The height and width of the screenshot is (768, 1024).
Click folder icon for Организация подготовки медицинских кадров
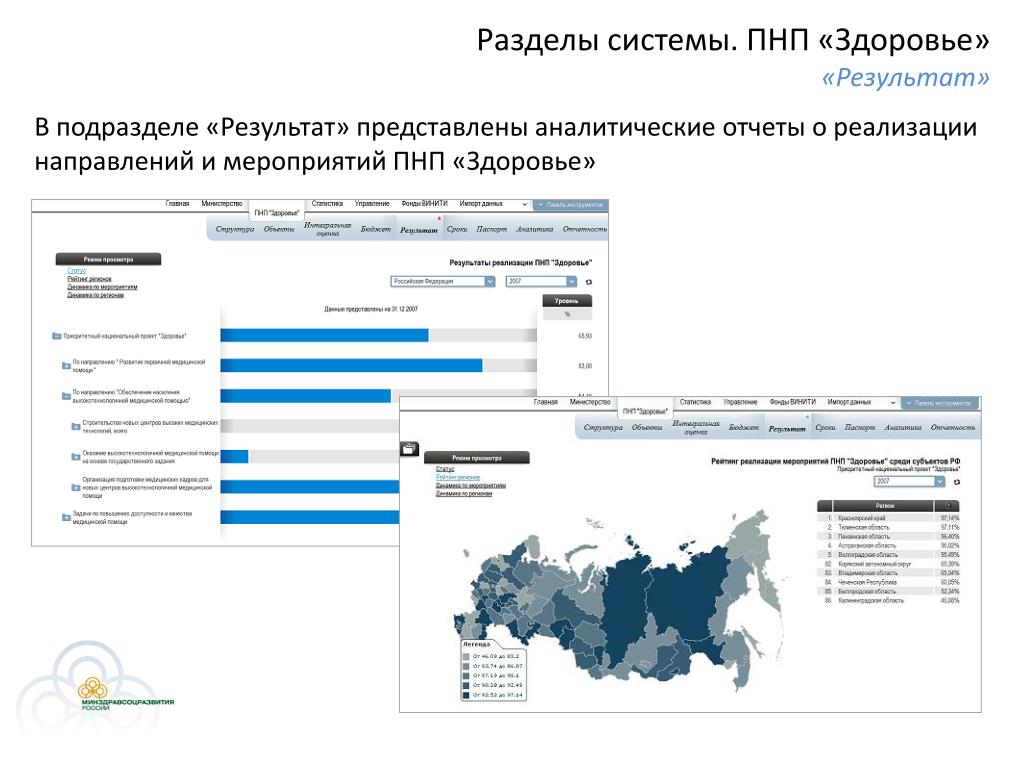pos(76,487)
